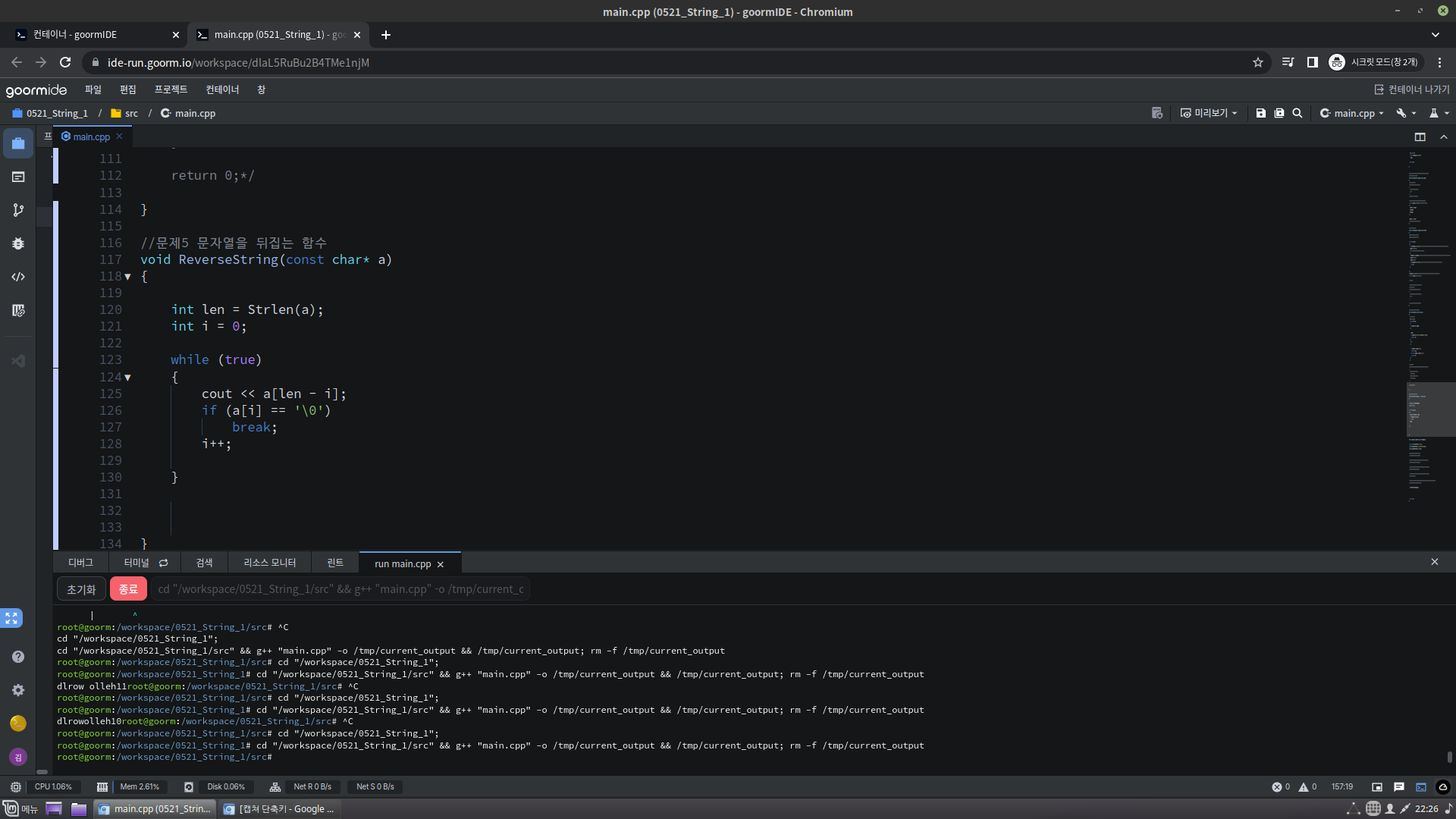1456x819 pixels.
Task: Switch to 검색 panel tab
Action: pos(204,563)
